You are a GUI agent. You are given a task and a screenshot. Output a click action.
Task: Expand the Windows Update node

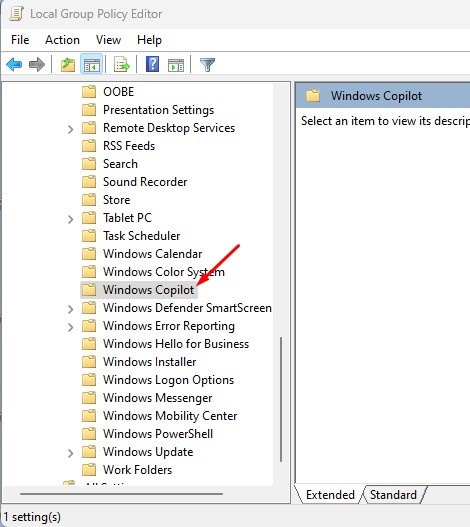click(70, 453)
